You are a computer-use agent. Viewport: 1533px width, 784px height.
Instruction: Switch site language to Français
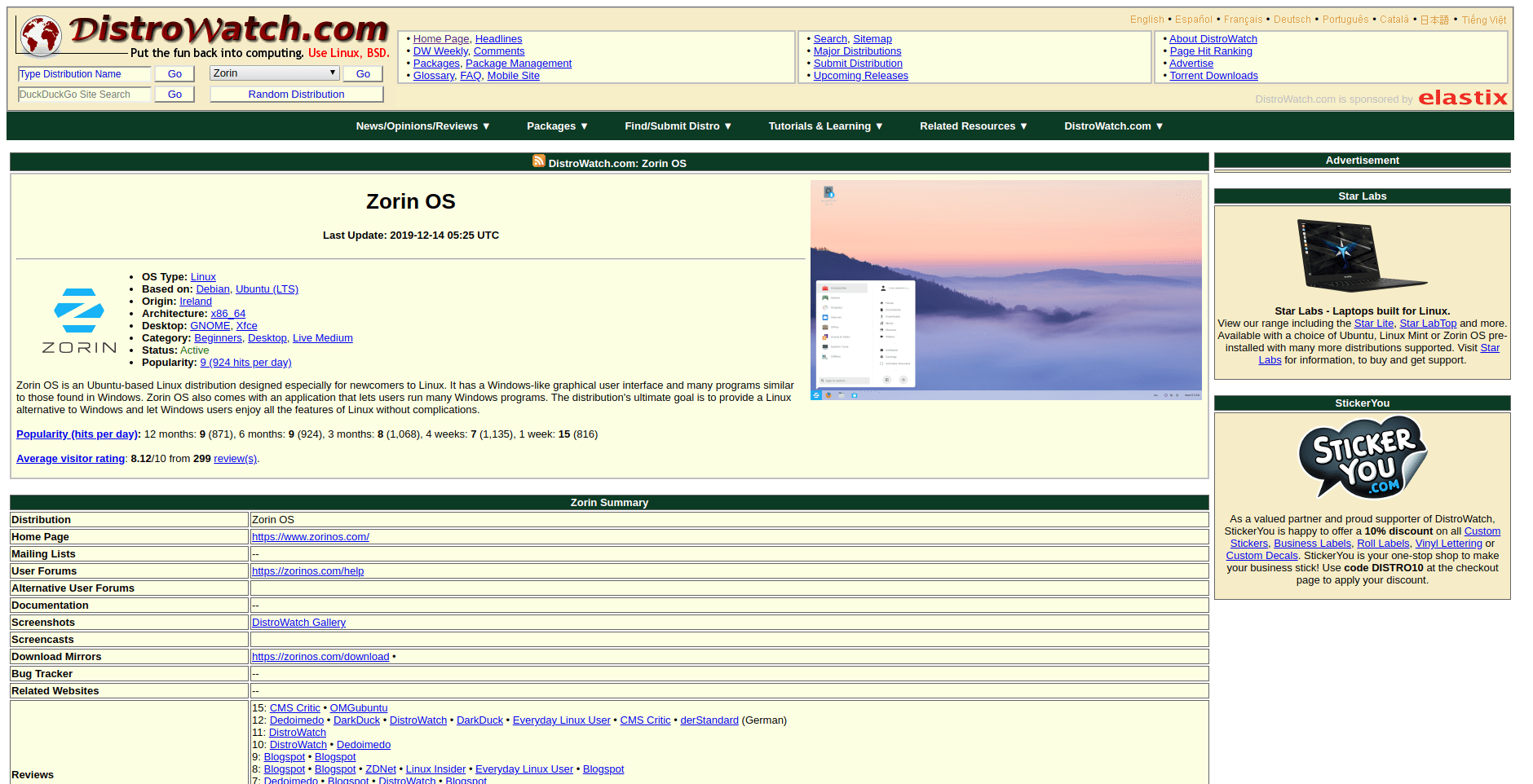1243,19
